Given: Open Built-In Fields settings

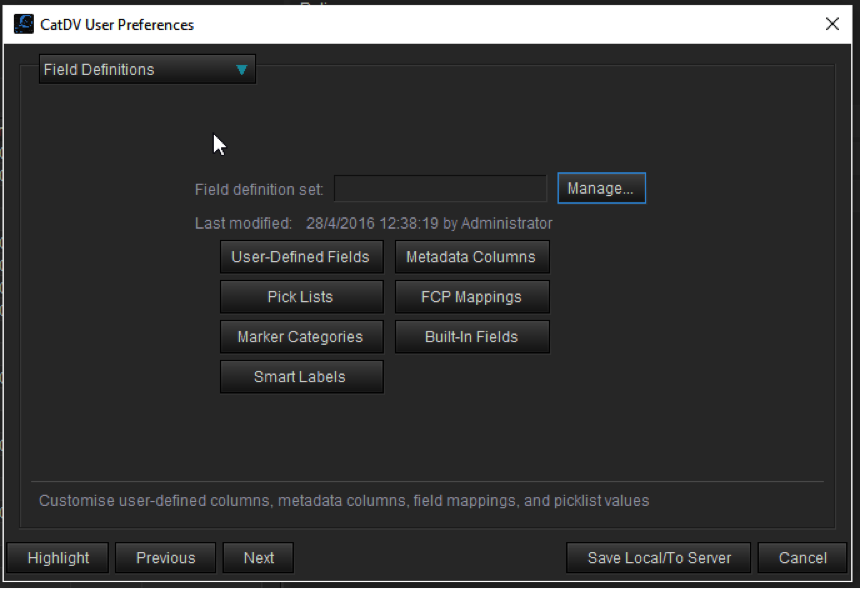Looking at the screenshot, I should coord(472,337).
